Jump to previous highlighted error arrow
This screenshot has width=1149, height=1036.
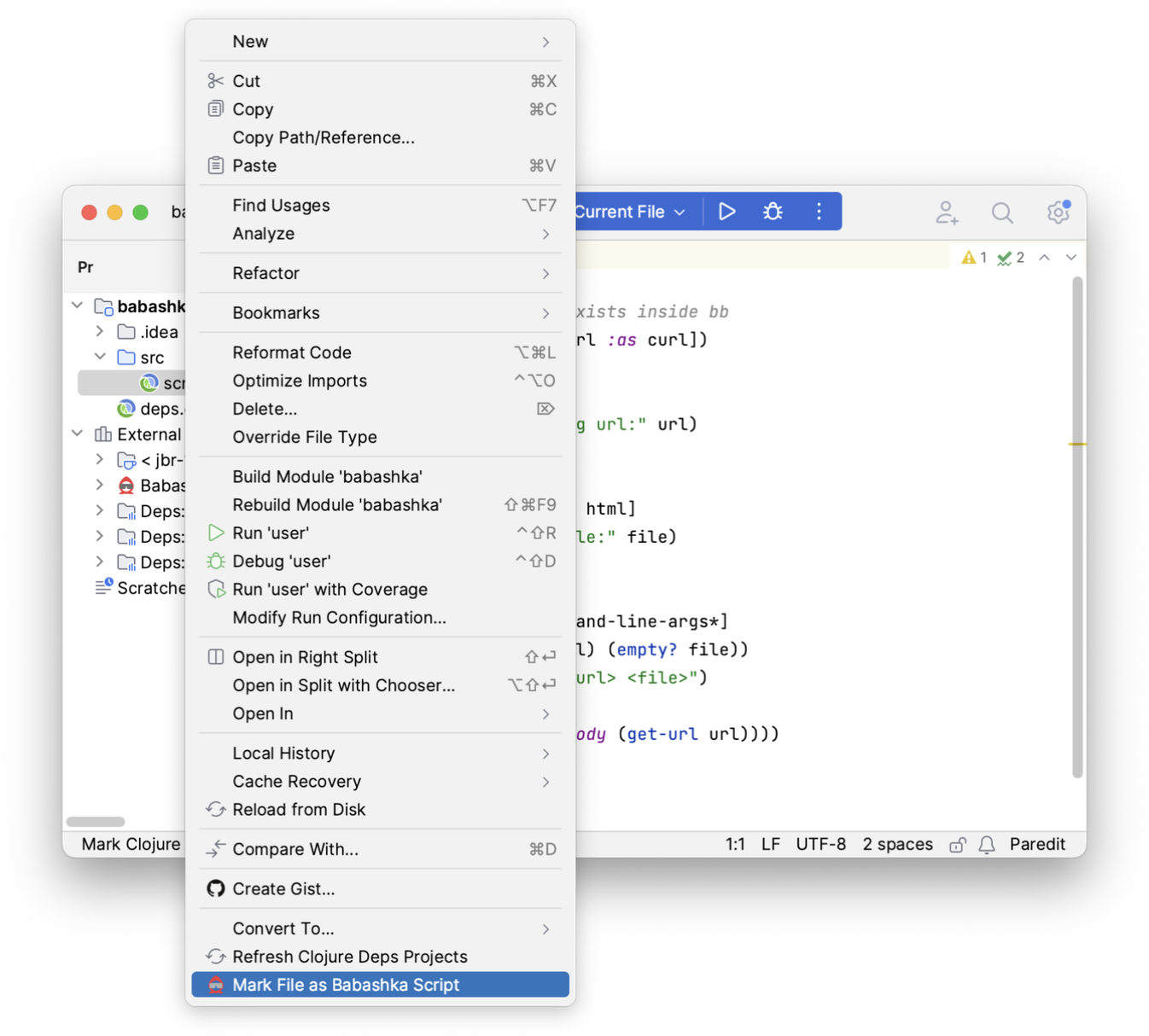[x=1044, y=258]
